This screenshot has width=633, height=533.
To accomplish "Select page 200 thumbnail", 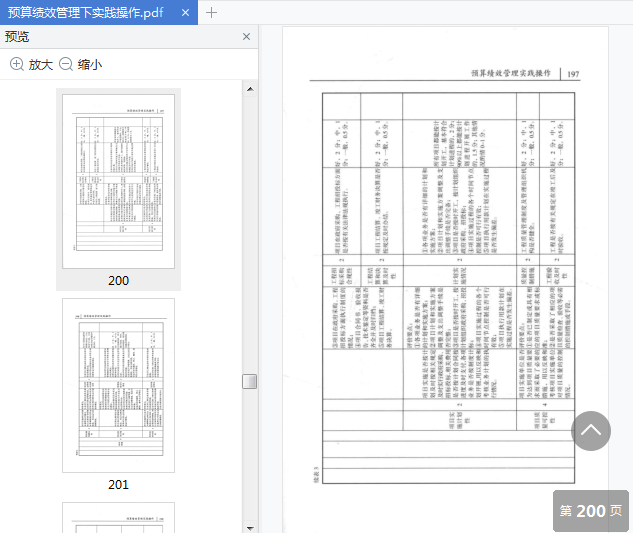I will [118, 181].
